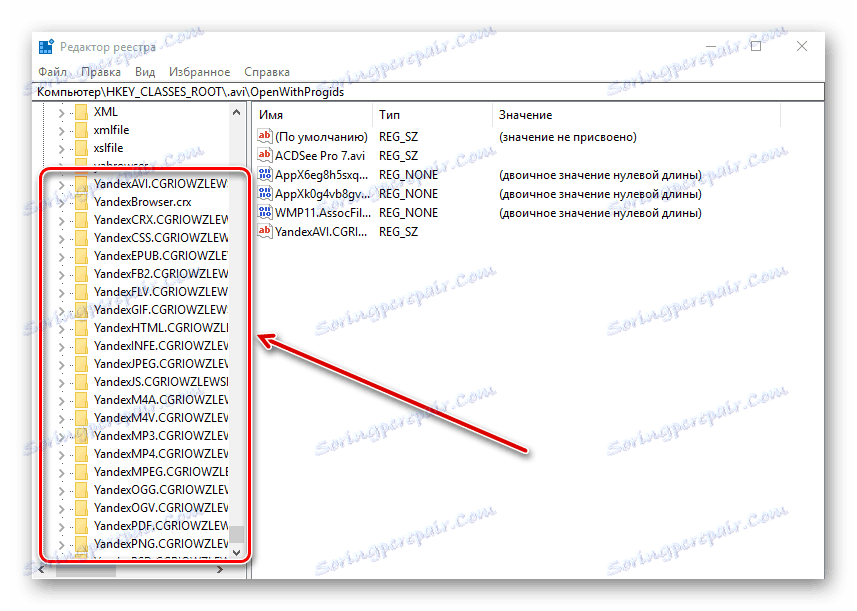
Task: Click the xmlfile folder icon
Action: 81,130
